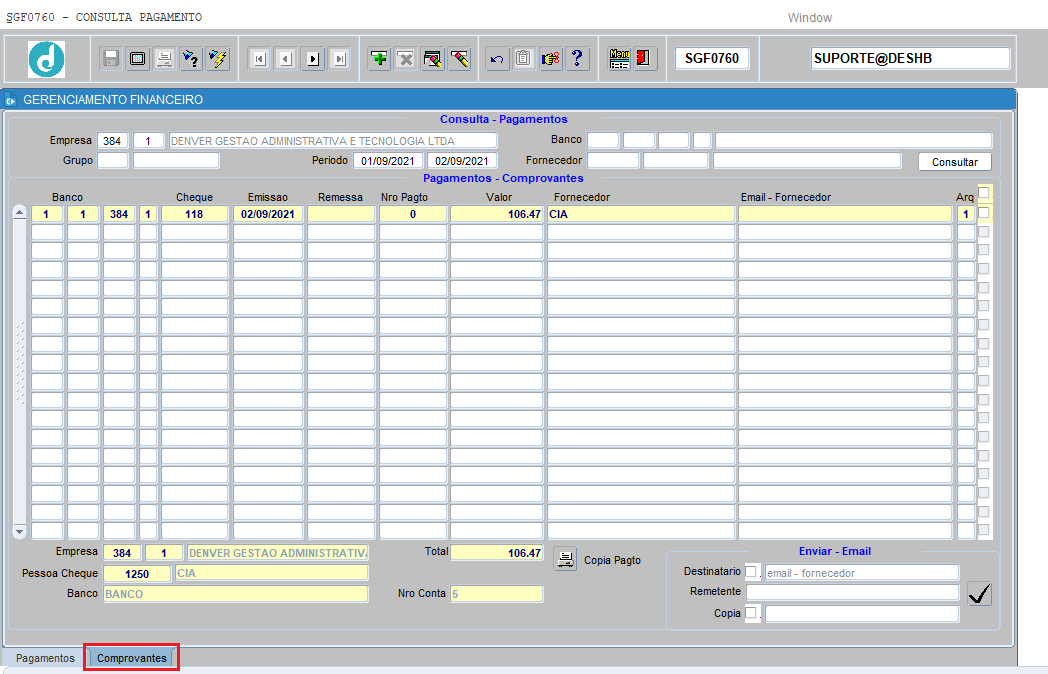Click the Save diskette toolbar icon
This screenshot has width=1048, height=674.
click(x=111, y=59)
